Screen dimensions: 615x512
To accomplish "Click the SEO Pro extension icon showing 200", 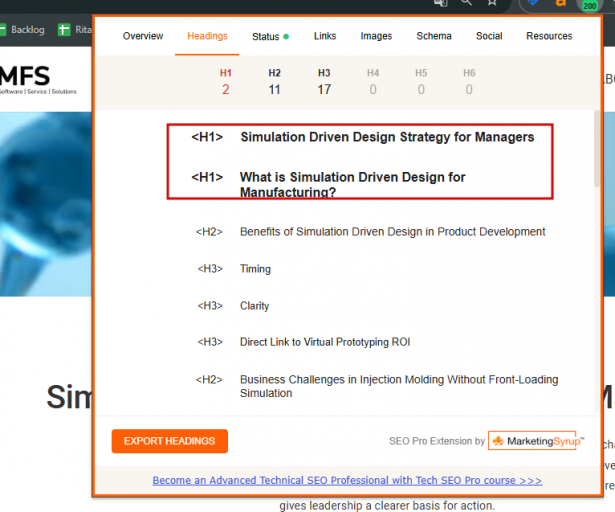I will pyautogui.click(x=590, y=5).
